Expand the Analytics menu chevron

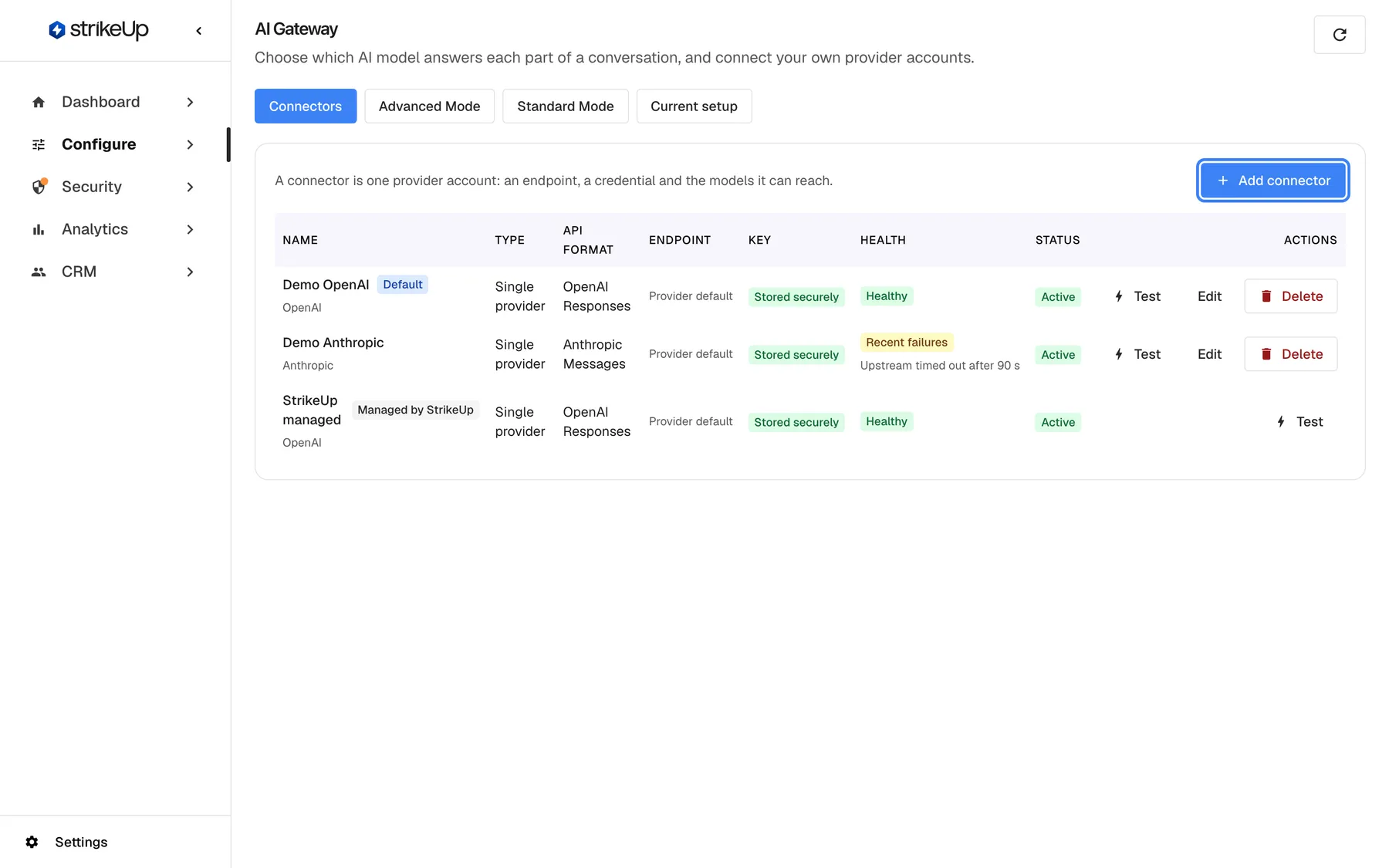point(190,229)
